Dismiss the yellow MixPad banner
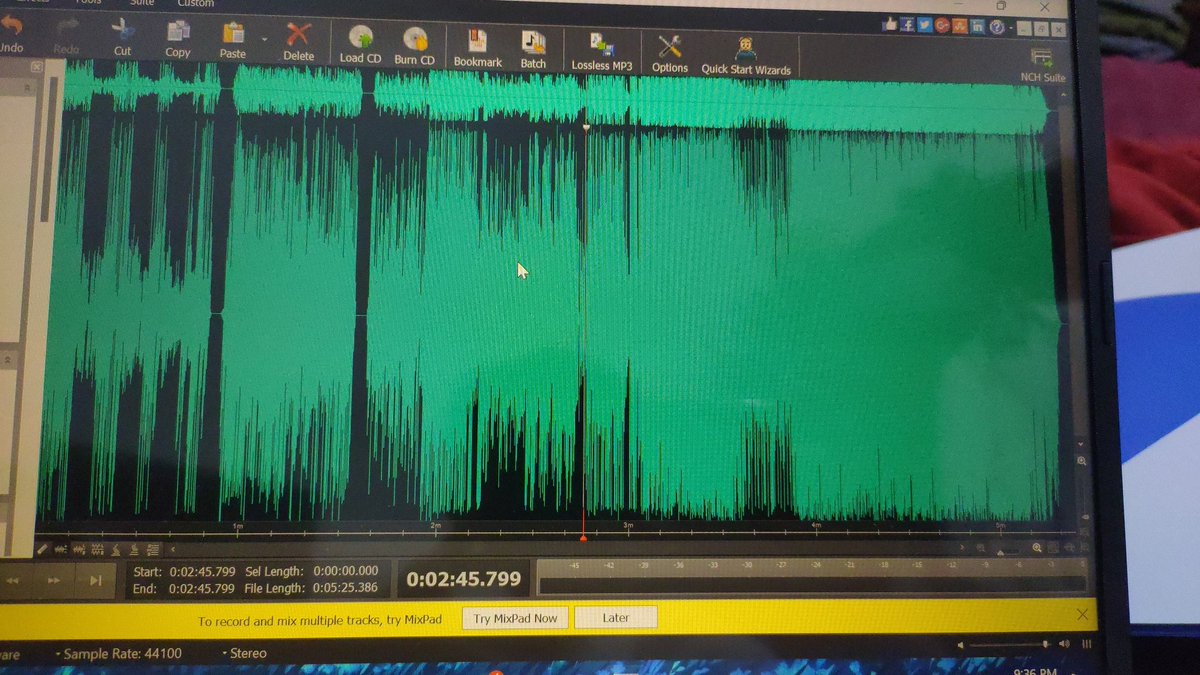The image size is (1200, 675). (1081, 613)
